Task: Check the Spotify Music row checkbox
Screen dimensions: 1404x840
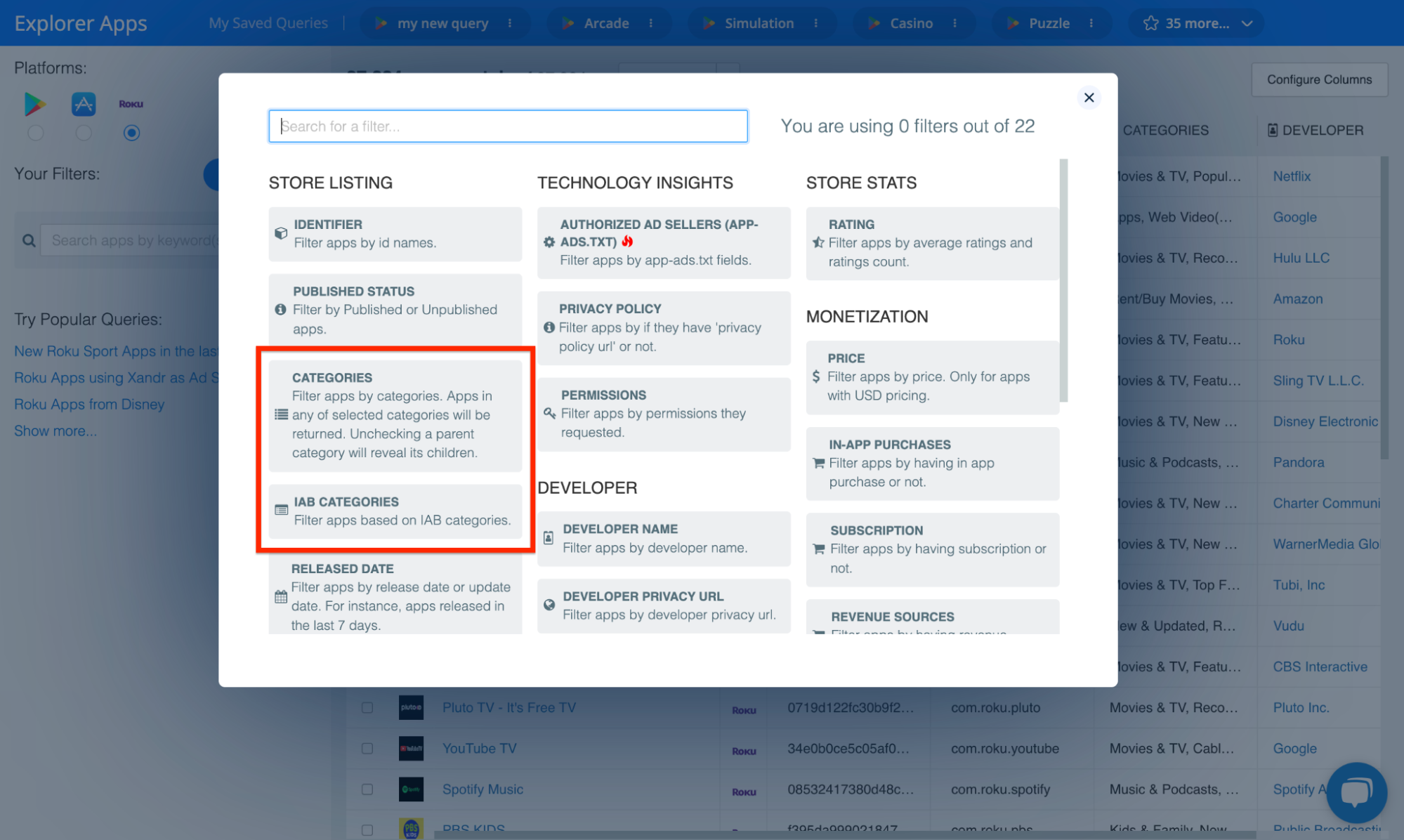Action: (367, 789)
